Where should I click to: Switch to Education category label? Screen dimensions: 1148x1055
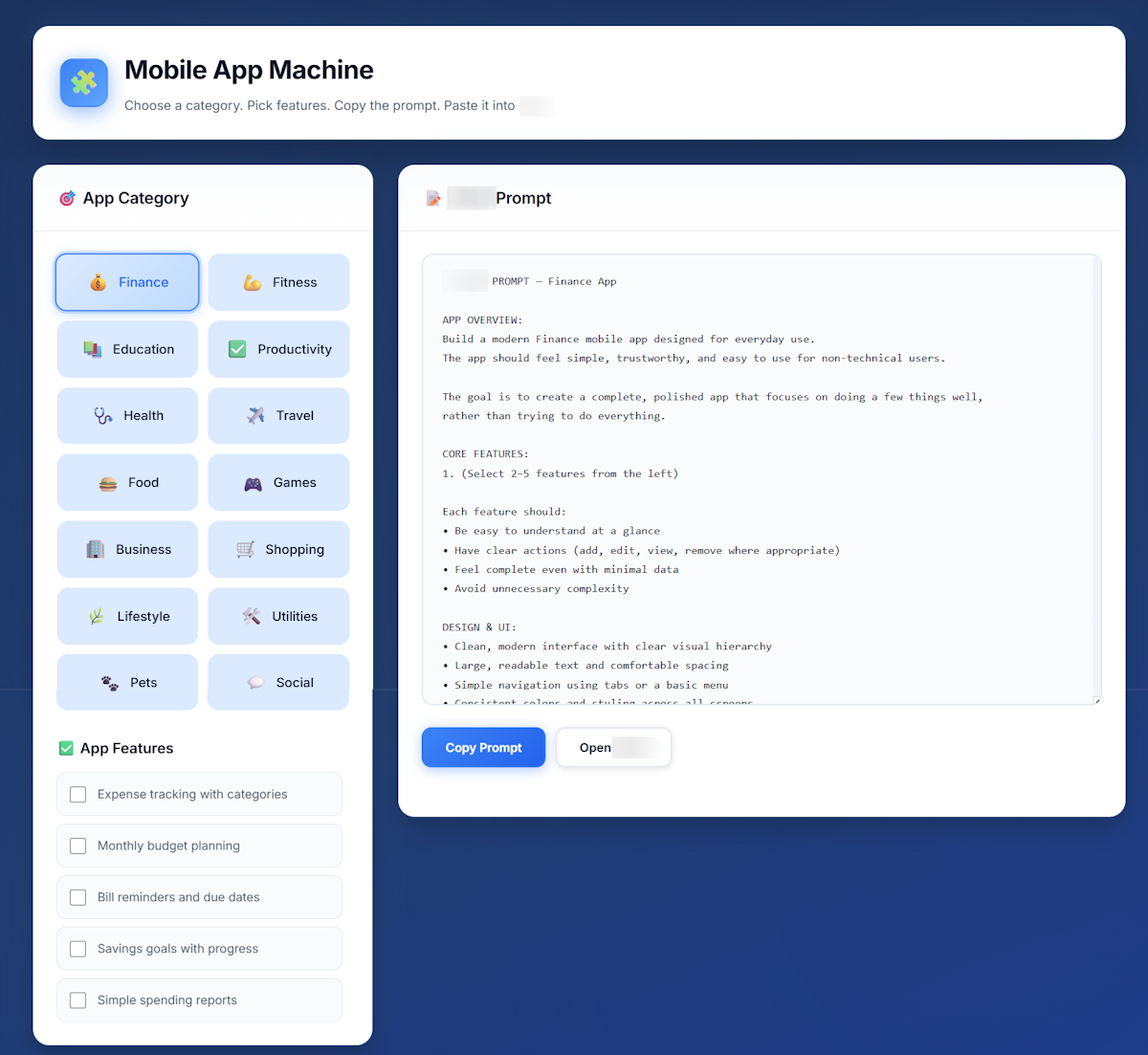pos(143,349)
